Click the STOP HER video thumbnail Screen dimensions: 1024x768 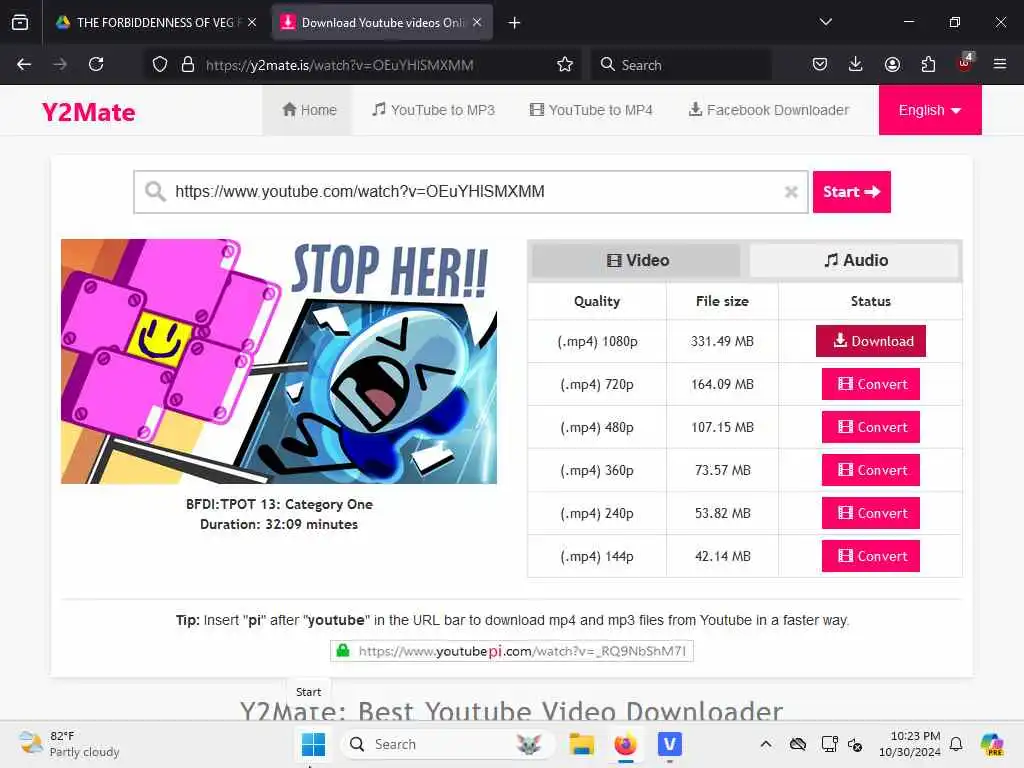pos(279,361)
